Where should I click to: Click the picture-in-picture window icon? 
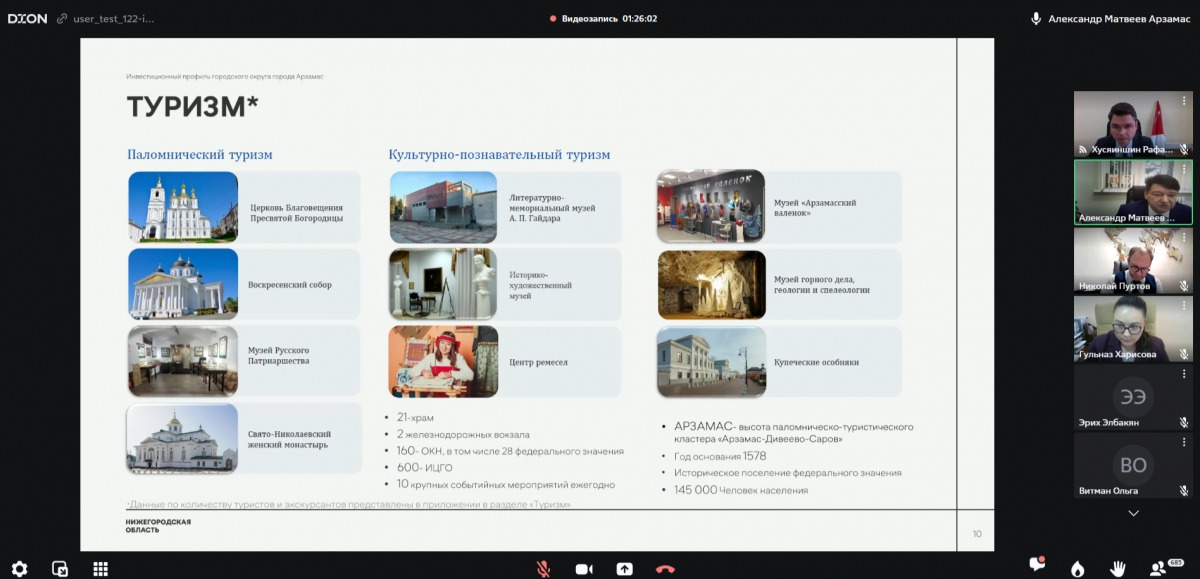tap(60, 568)
